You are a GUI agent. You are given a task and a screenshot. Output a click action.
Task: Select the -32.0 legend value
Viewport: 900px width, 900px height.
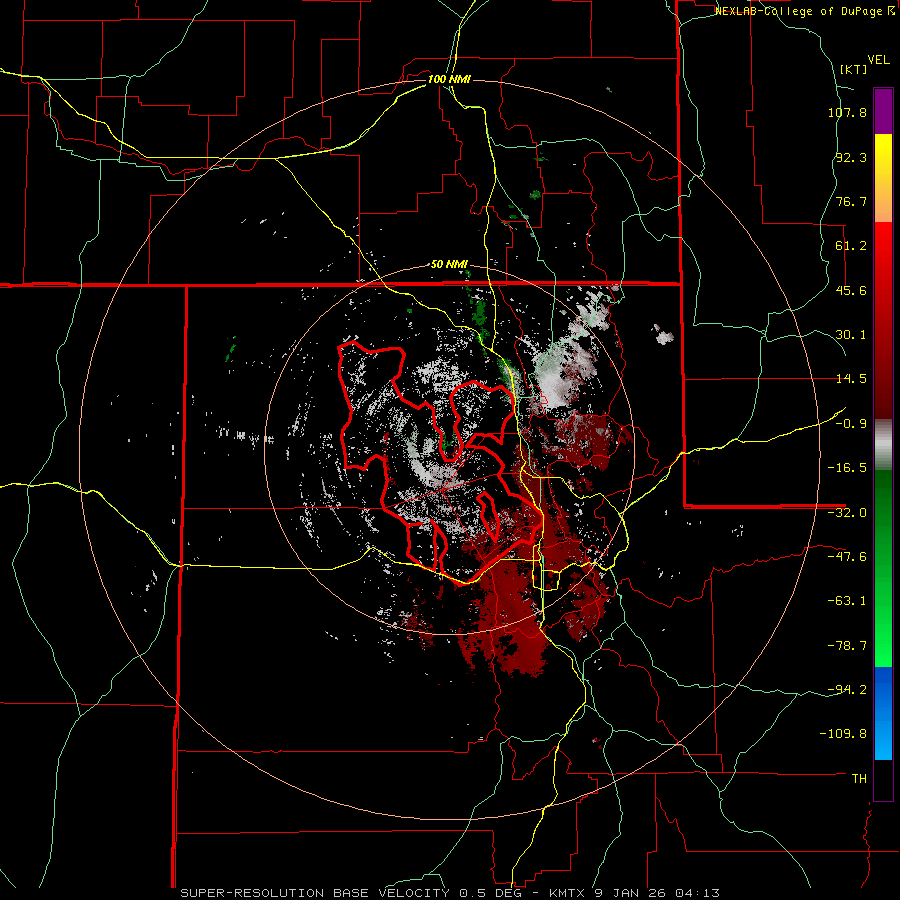click(x=847, y=513)
